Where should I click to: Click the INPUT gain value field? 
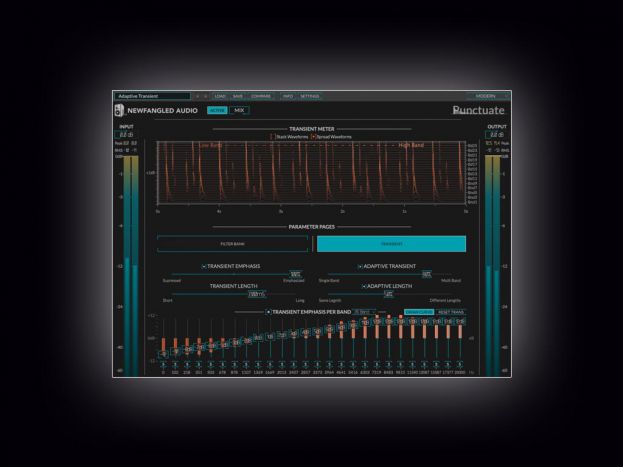pyautogui.click(x=126, y=135)
